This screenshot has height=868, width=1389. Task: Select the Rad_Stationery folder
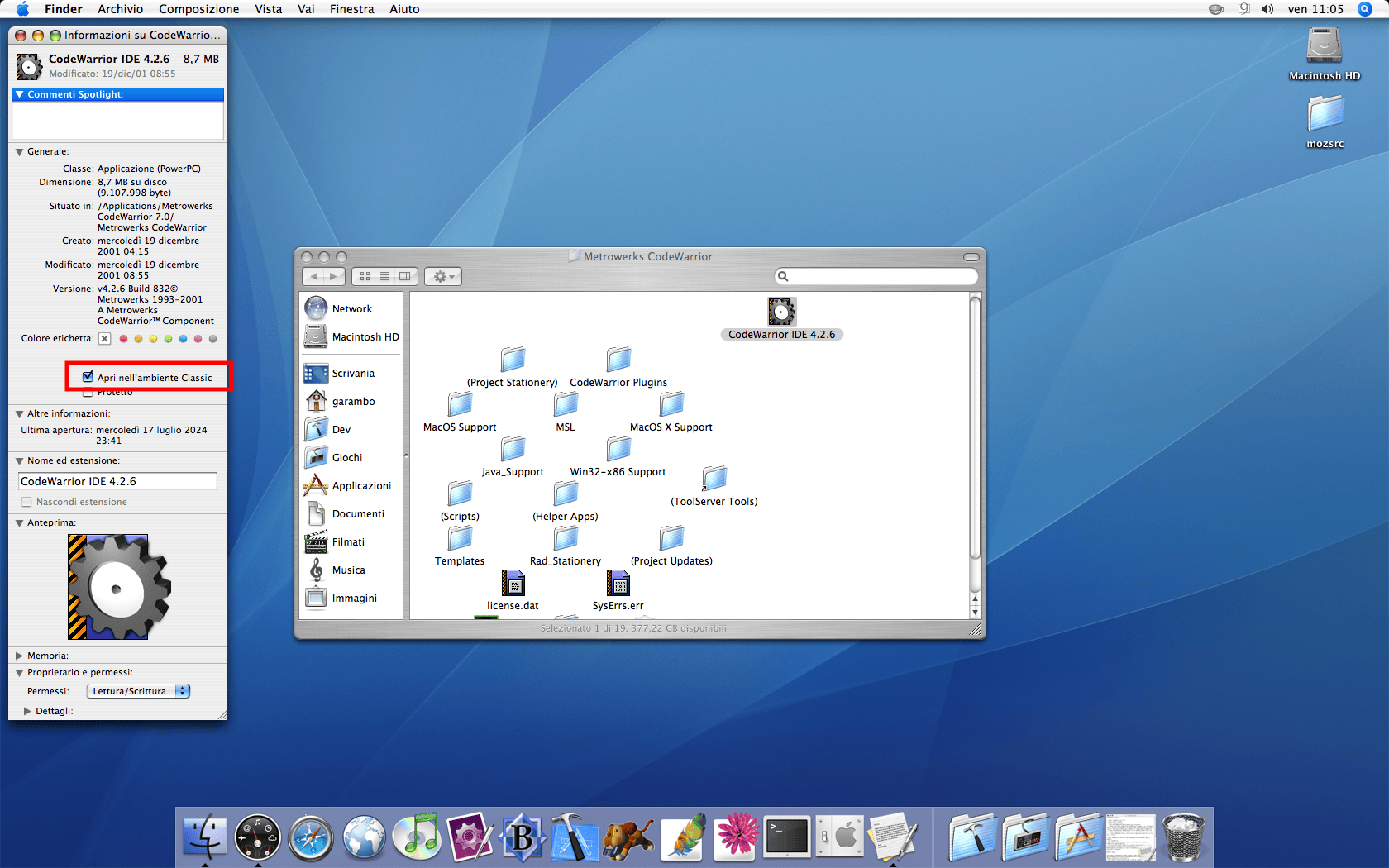coord(566,537)
